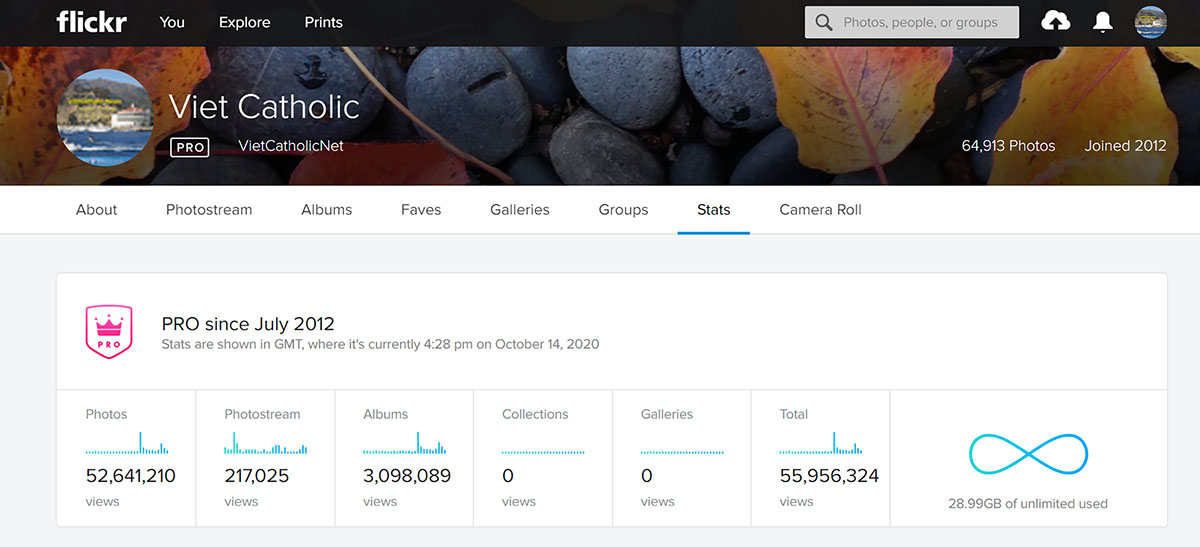Viewport: 1200px width, 547px height.
Task: Switch to the Galleries tab
Action: coord(520,210)
